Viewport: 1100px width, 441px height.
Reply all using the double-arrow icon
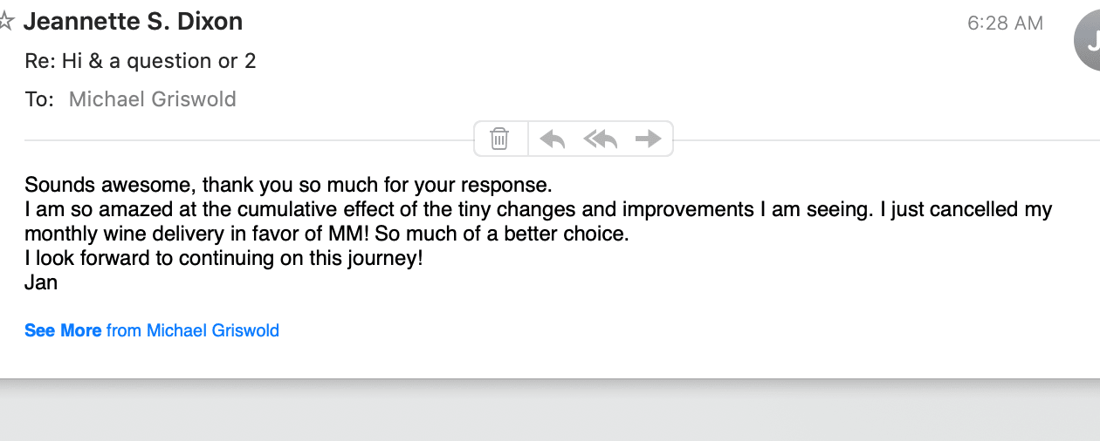pos(601,139)
